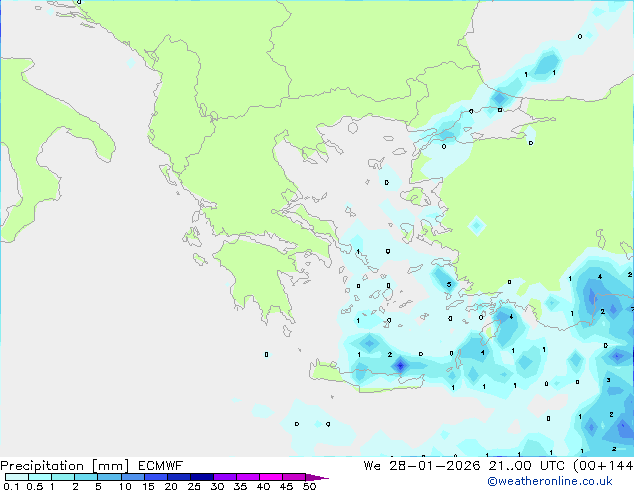The height and width of the screenshot is (490, 634).
Task: Select the 15–20 mm legend swatch
Action: 156,477
